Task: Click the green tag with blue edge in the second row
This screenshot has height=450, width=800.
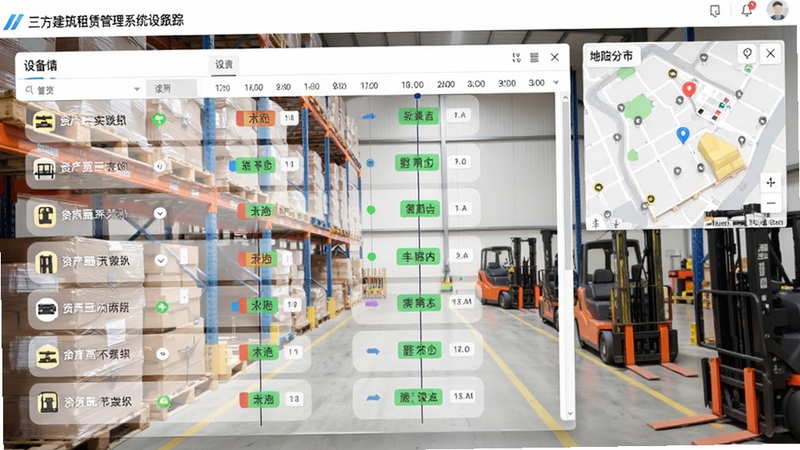Action: tap(253, 165)
